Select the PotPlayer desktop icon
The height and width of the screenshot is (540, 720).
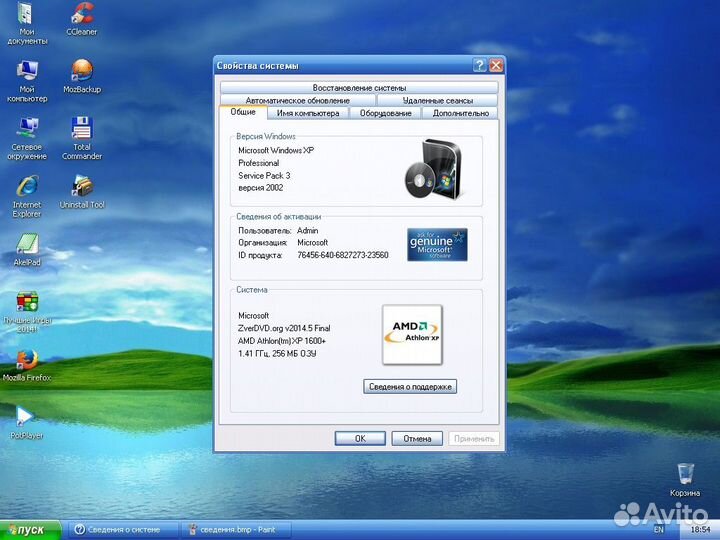[26, 423]
